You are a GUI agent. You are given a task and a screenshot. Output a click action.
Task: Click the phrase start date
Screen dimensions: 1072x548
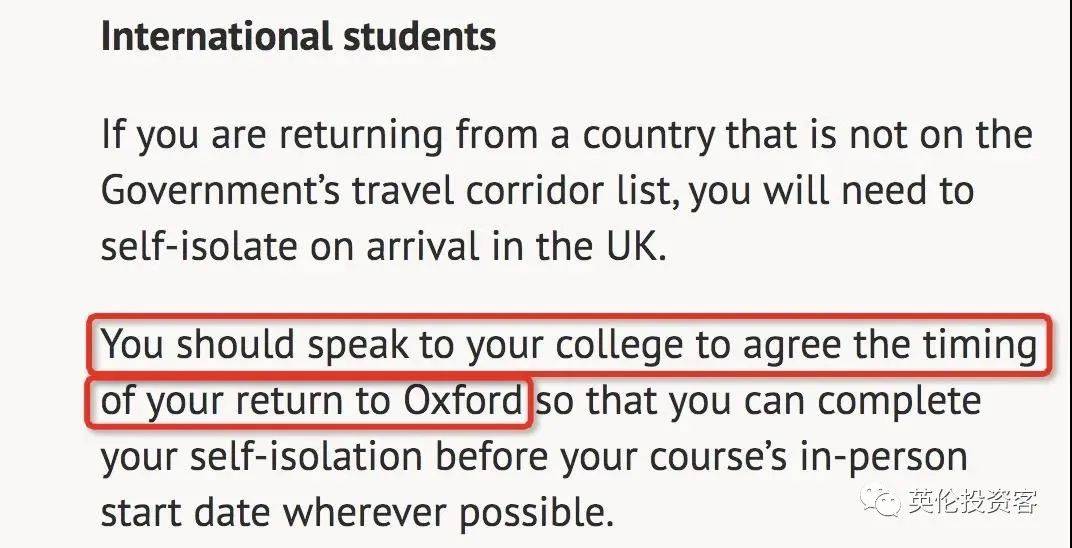pyautogui.click(x=185, y=513)
